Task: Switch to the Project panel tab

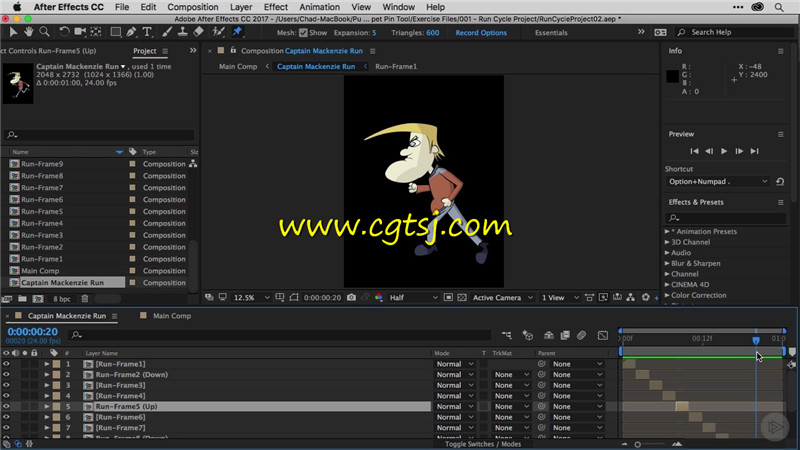Action: [144, 51]
